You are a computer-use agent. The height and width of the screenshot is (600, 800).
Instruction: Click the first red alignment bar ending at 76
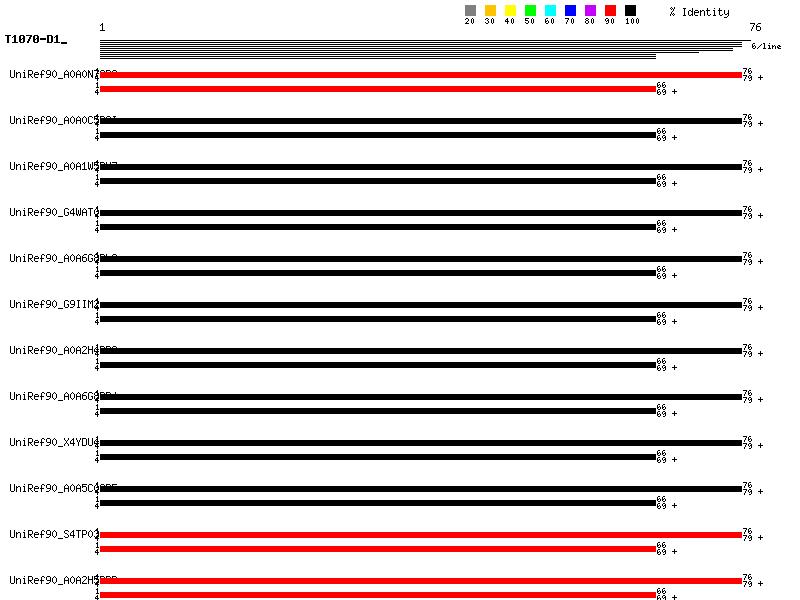420,75
